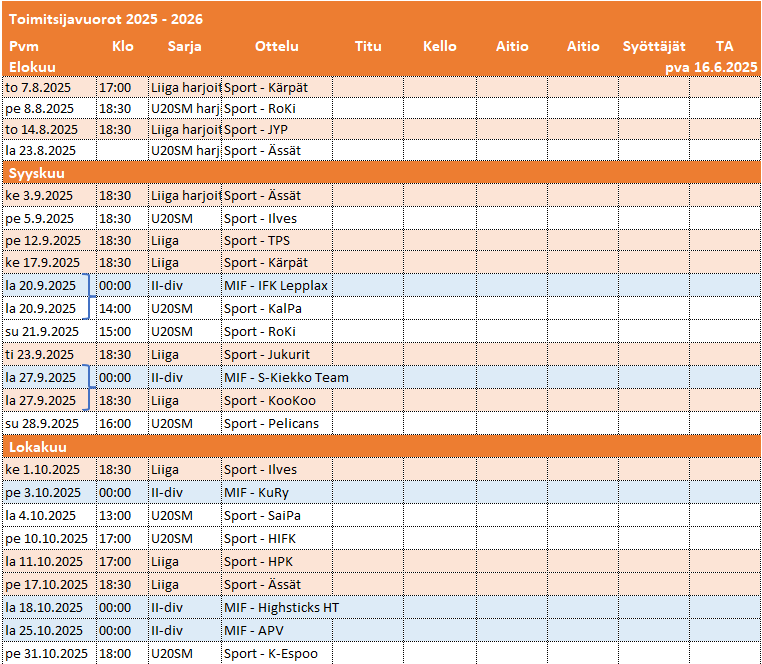Select date cell 'pe 8.8.2025'

(50, 108)
